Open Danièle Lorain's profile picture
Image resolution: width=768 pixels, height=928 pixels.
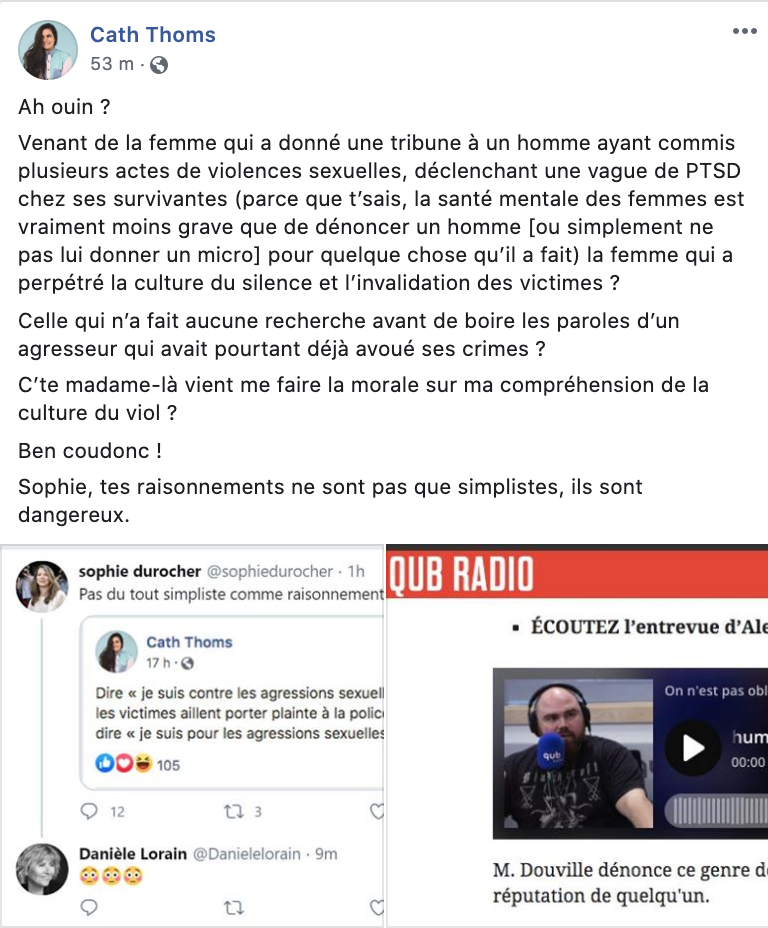click(x=41, y=869)
